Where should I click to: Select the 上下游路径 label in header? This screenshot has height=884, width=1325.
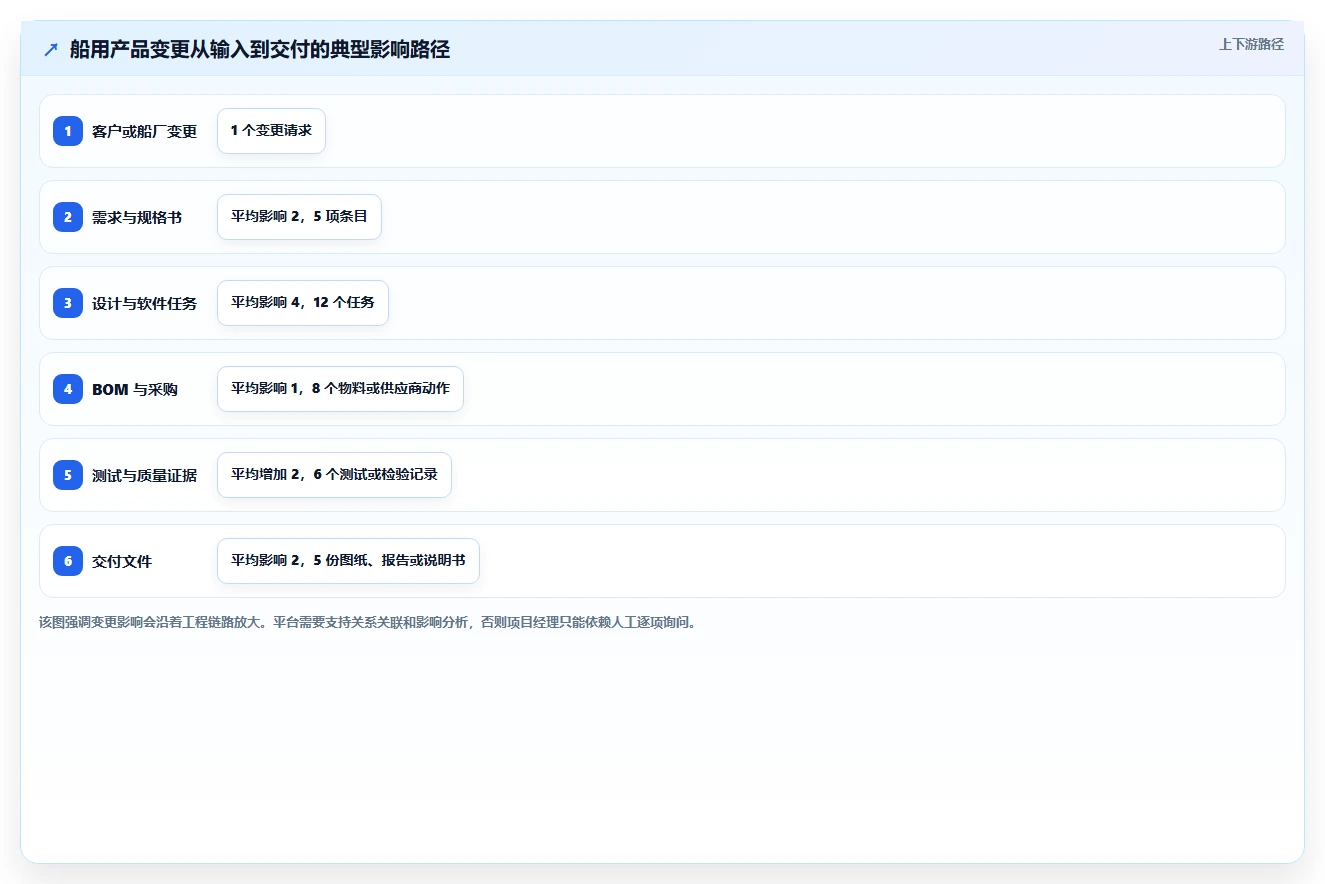(1251, 45)
